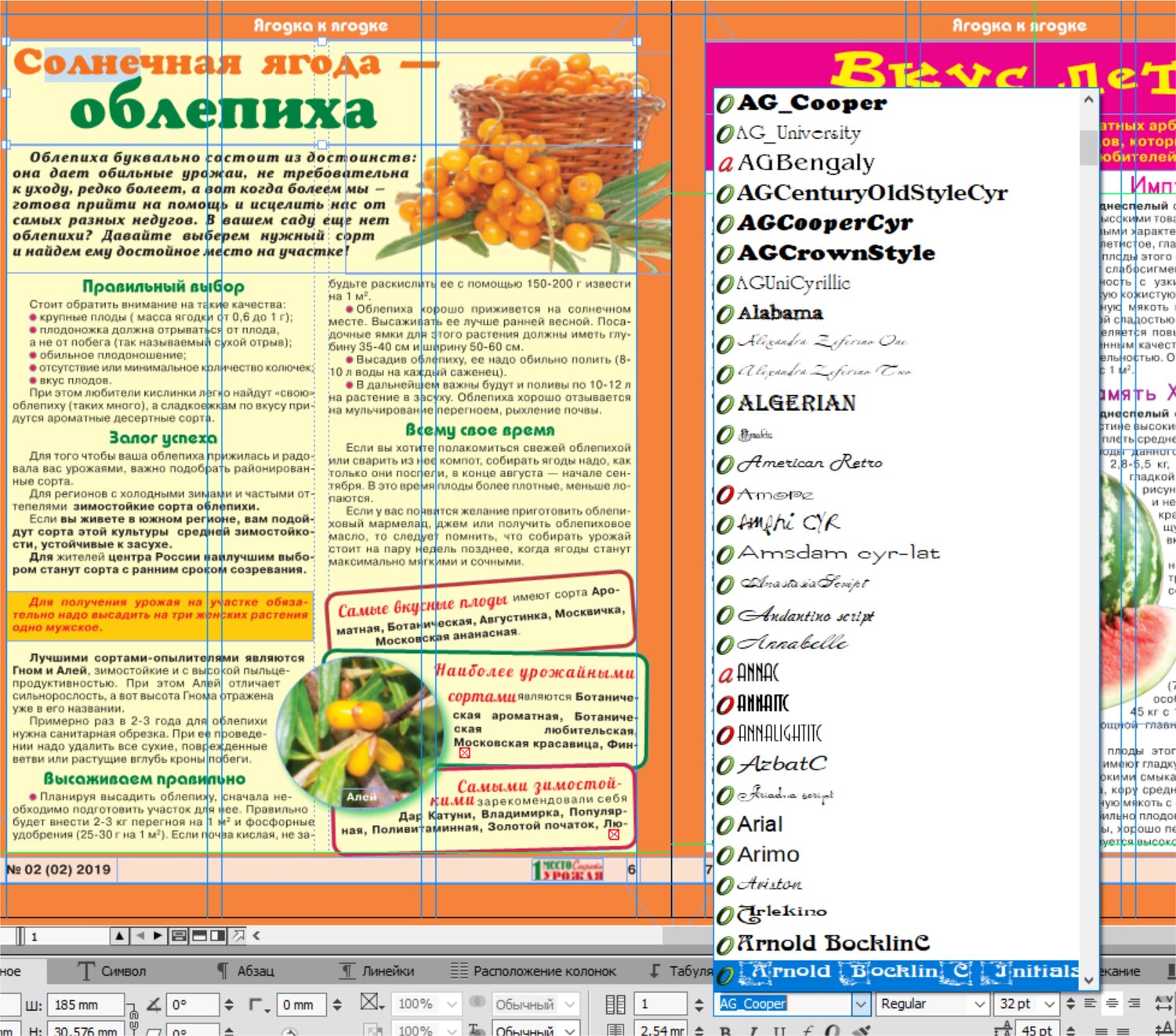Align text left
Image resolution: width=1176 pixels, height=1036 pixels.
[1090, 1003]
